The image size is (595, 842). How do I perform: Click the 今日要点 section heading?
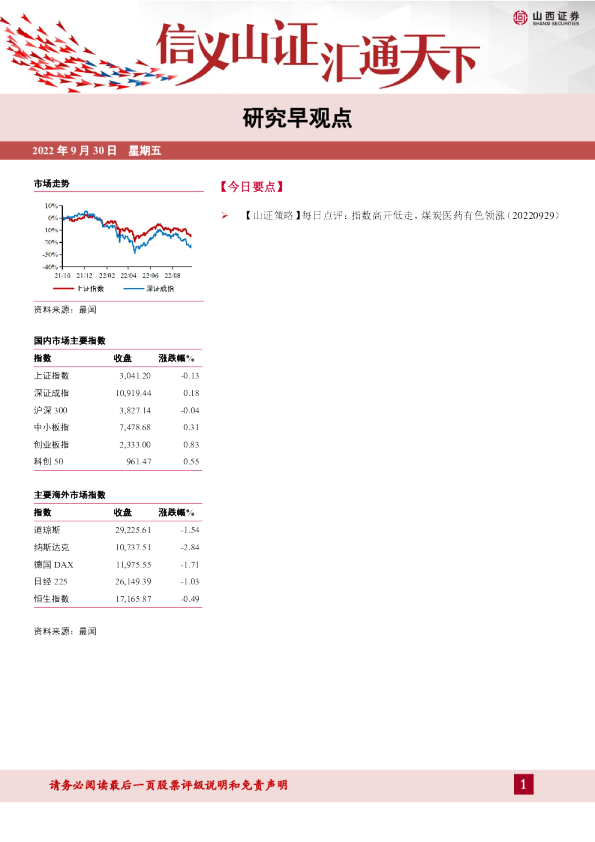pos(252,187)
